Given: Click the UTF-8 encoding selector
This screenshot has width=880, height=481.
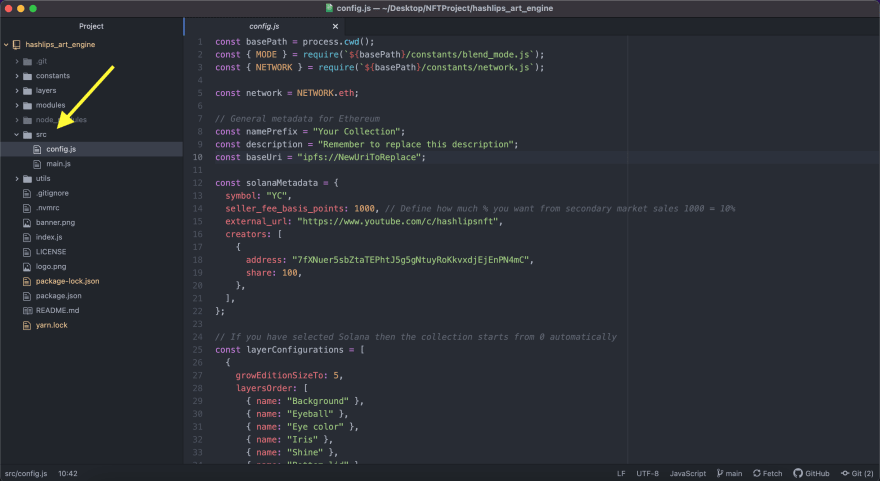Looking at the screenshot, I should pyautogui.click(x=647, y=473).
